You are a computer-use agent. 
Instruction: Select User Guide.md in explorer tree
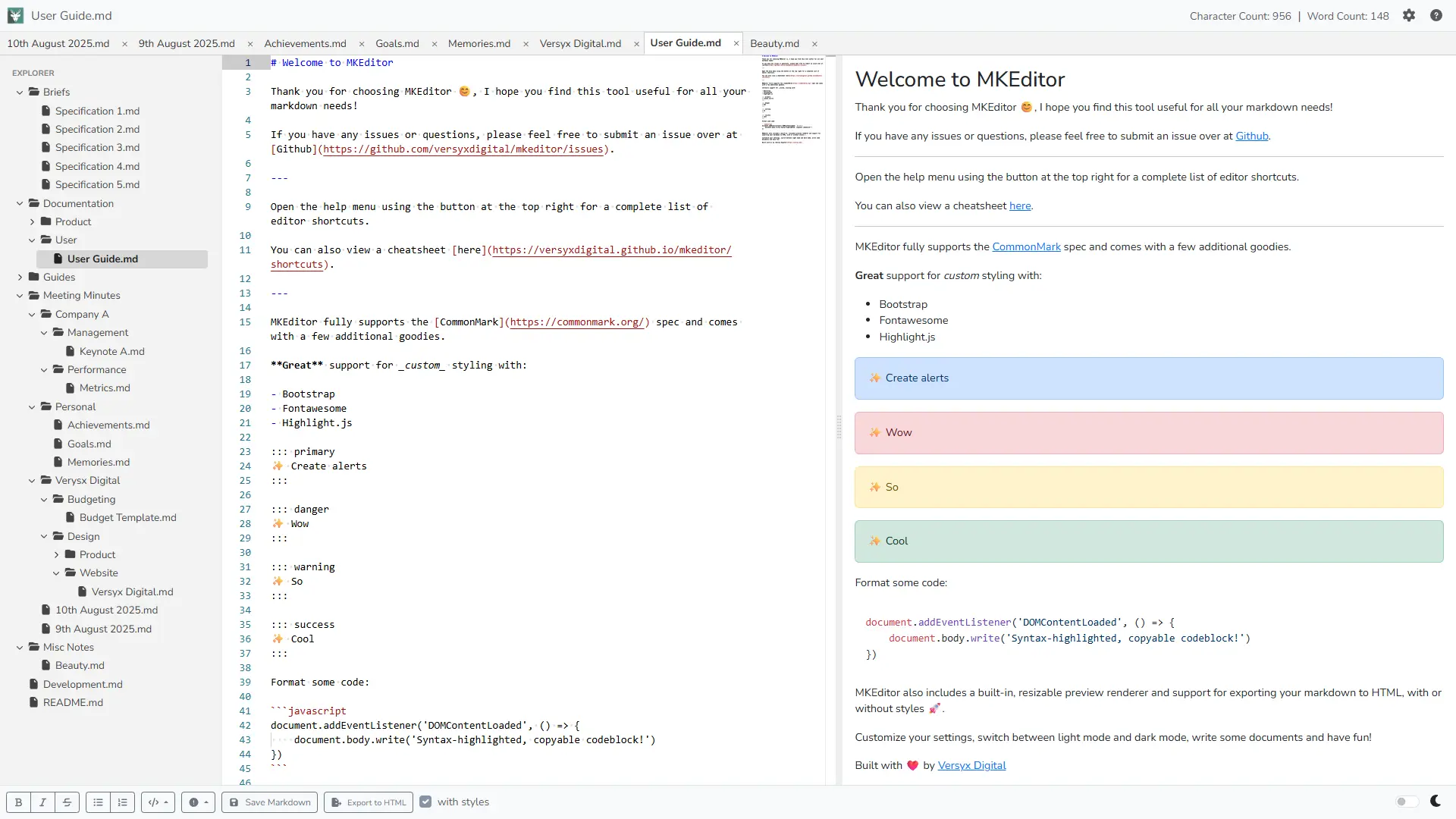[121, 259]
